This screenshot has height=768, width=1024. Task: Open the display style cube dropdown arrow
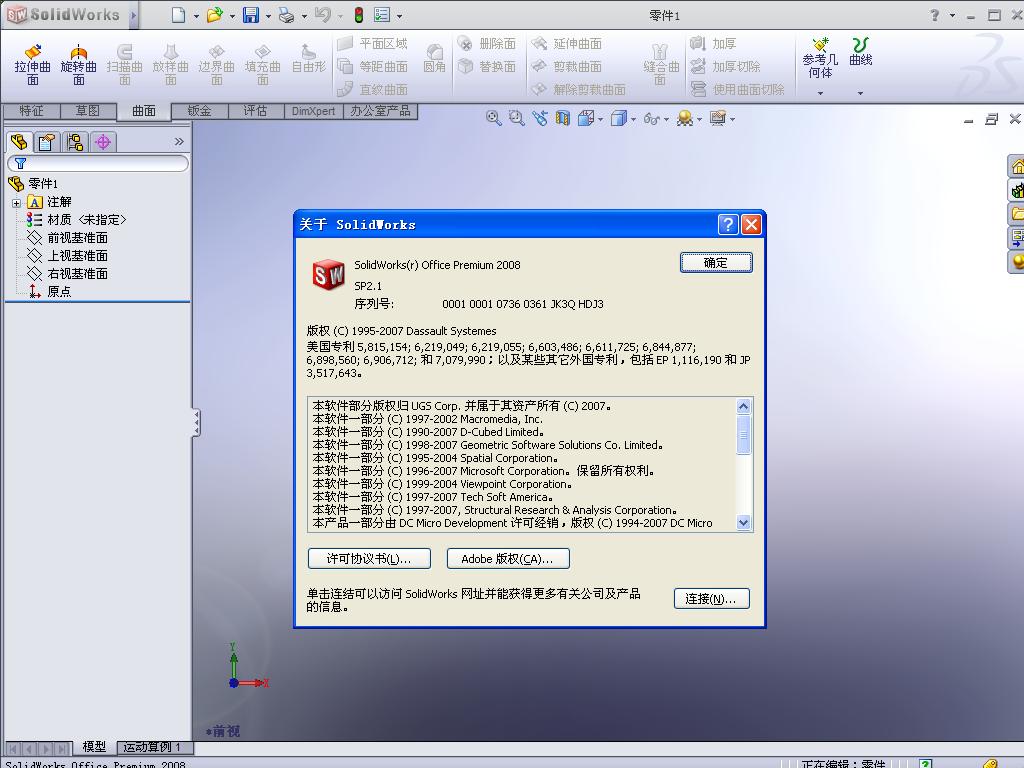click(x=633, y=120)
